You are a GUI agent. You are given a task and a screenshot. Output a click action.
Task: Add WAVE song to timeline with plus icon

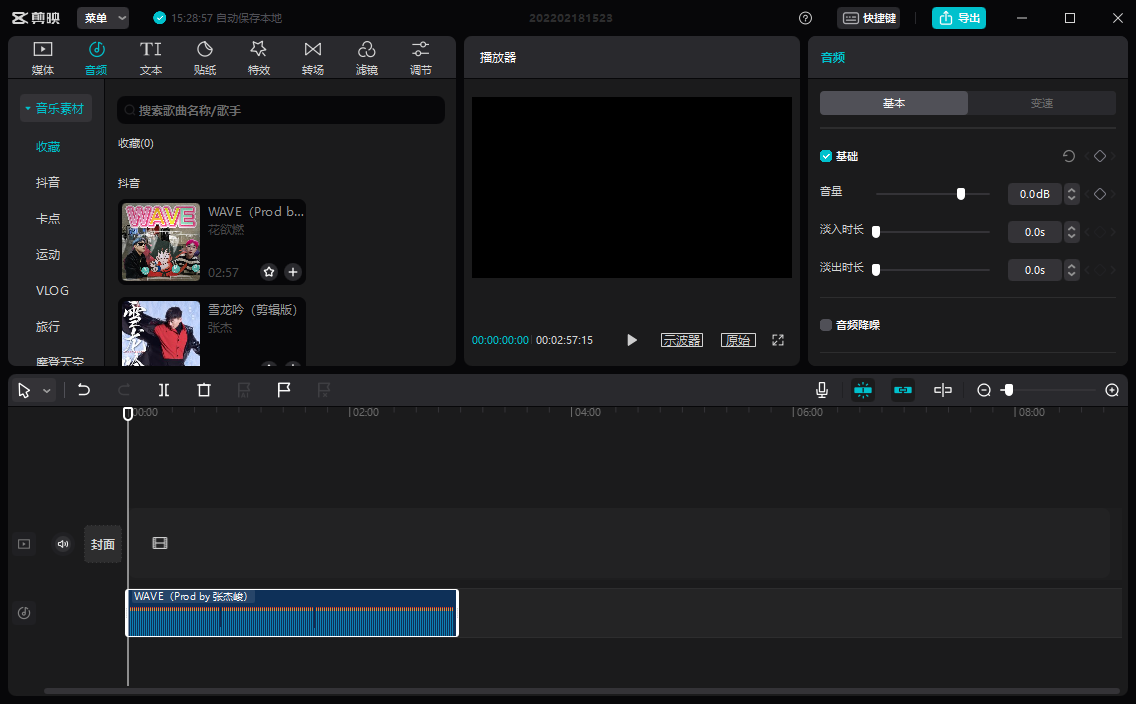(293, 272)
